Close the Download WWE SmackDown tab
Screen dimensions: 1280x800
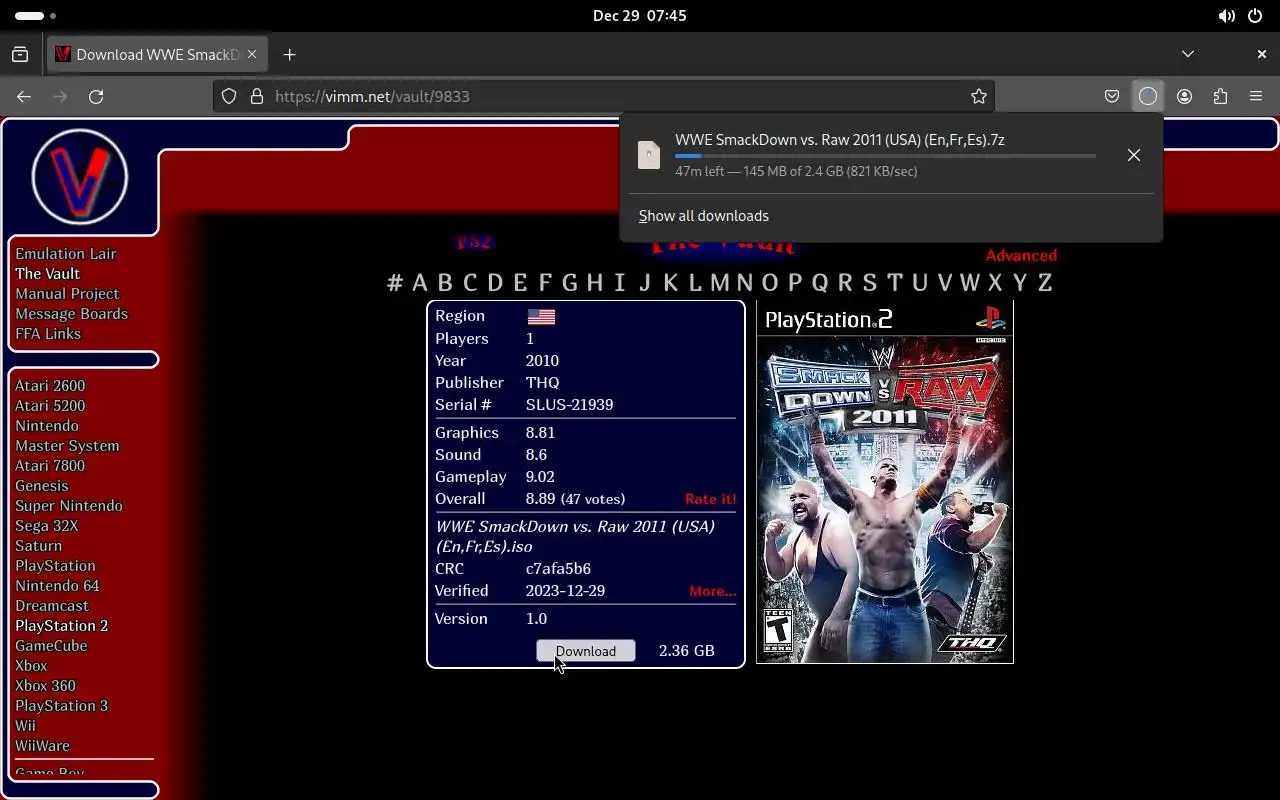pyautogui.click(x=253, y=54)
